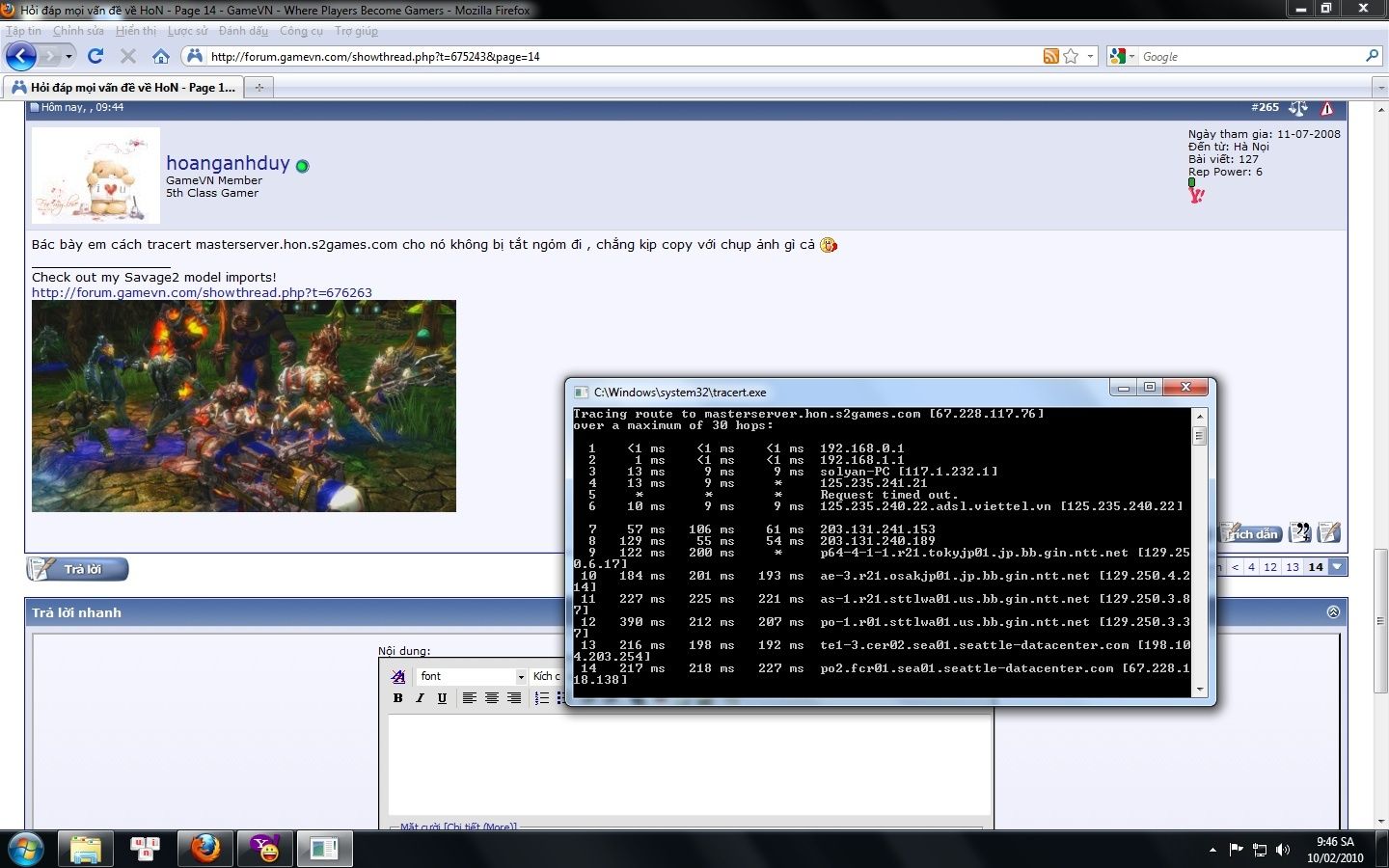Click the quick reply icon on post
The height and width of the screenshot is (868, 1389).
click(1328, 532)
